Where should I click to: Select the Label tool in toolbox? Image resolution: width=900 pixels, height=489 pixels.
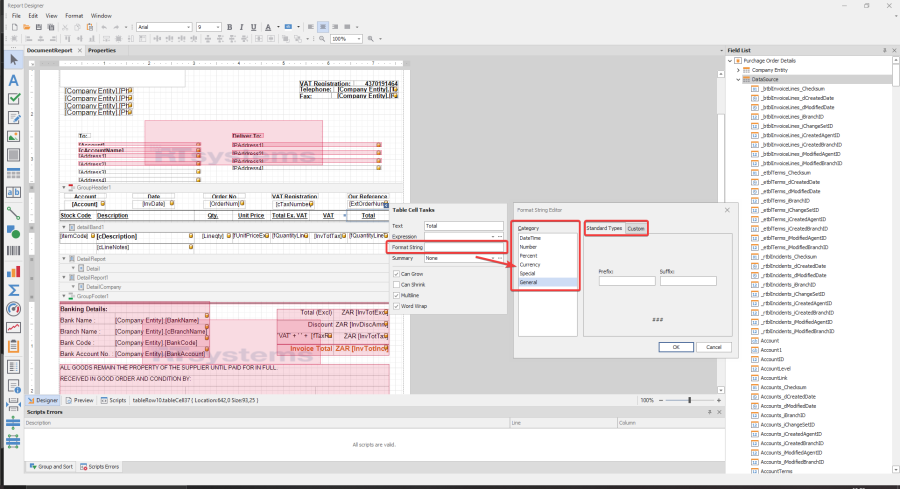tap(14, 79)
